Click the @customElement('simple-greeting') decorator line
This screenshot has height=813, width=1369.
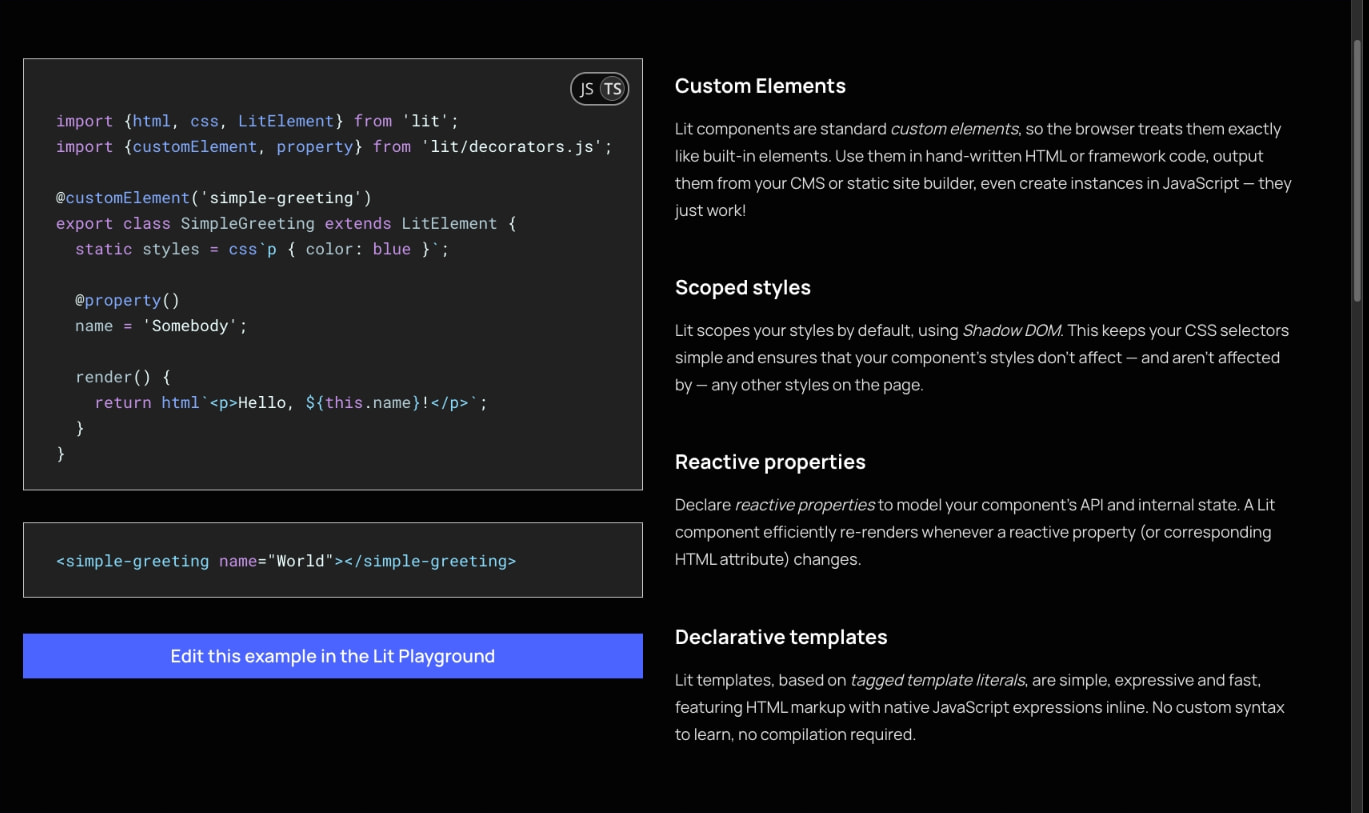214,198
